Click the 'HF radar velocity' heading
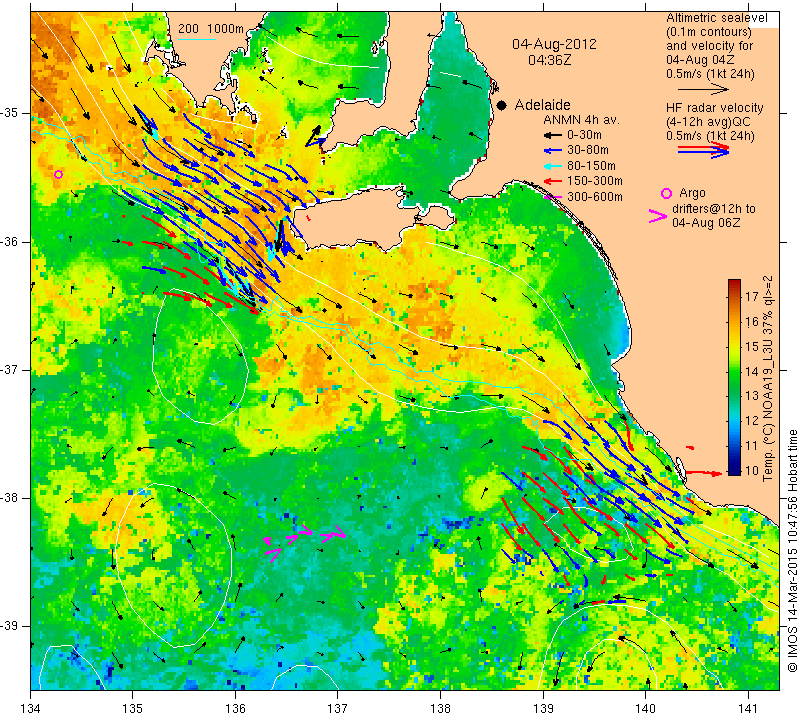This screenshot has width=800, height=720. click(x=714, y=108)
